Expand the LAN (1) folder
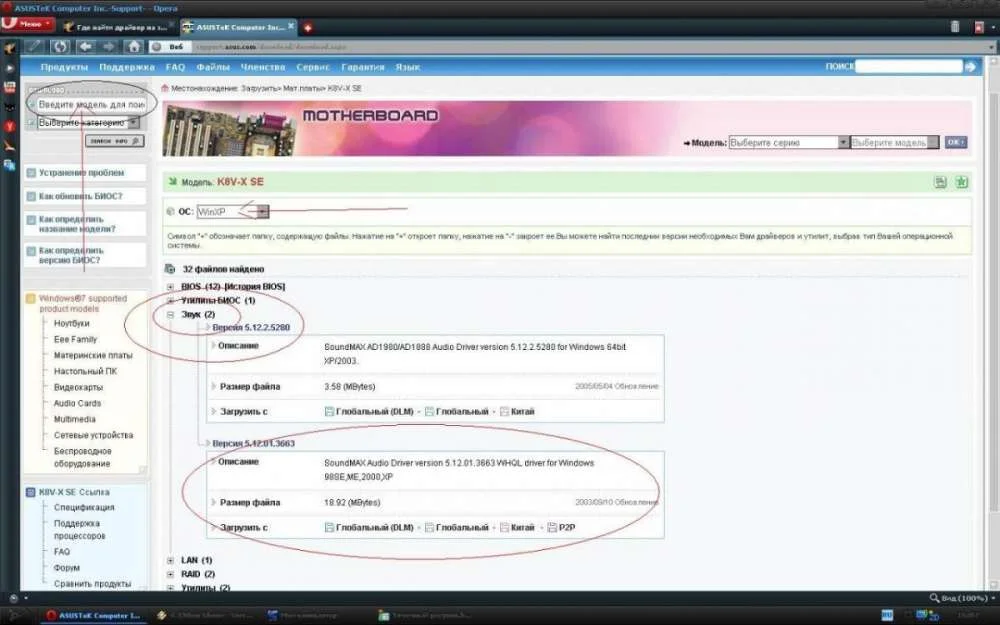The width and height of the screenshot is (1000, 625). coord(170,561)
